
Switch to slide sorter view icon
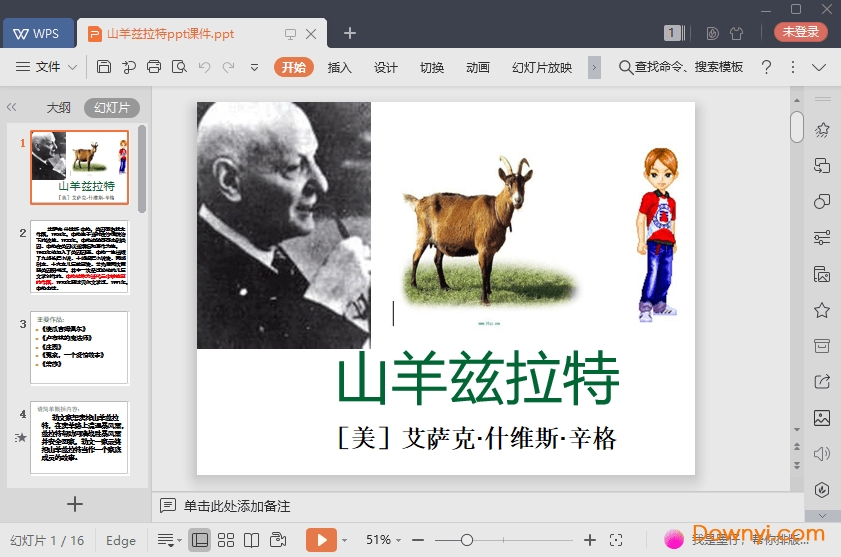pyautogui.click(x=226, y=540)
